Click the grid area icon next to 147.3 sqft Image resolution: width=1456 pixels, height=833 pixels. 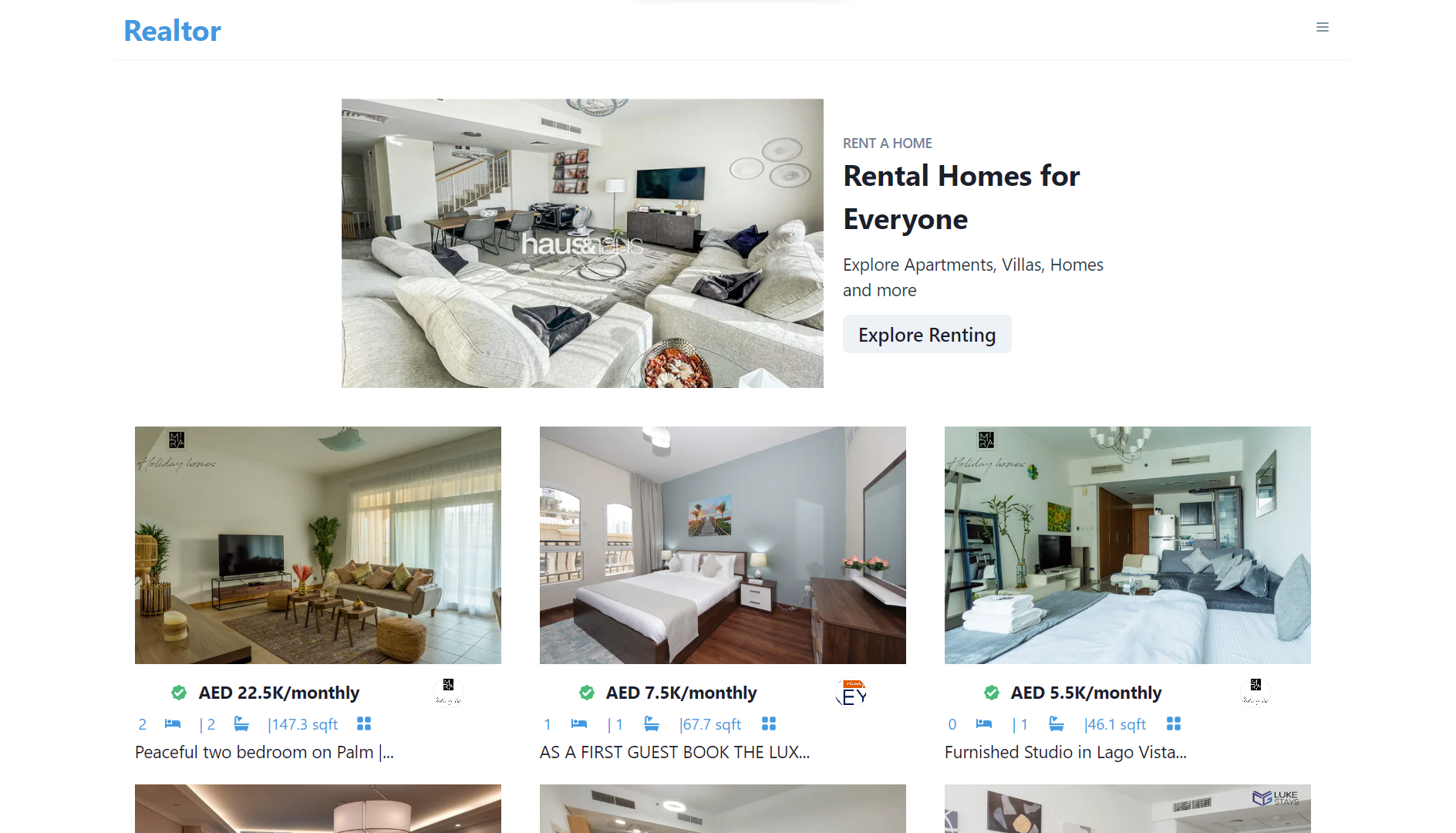point(364,723)
